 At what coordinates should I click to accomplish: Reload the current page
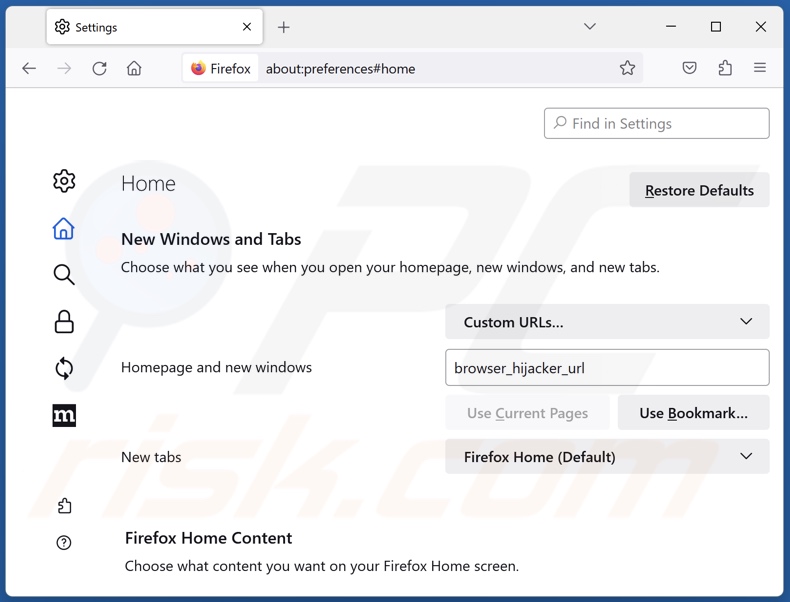coord(99,68)
